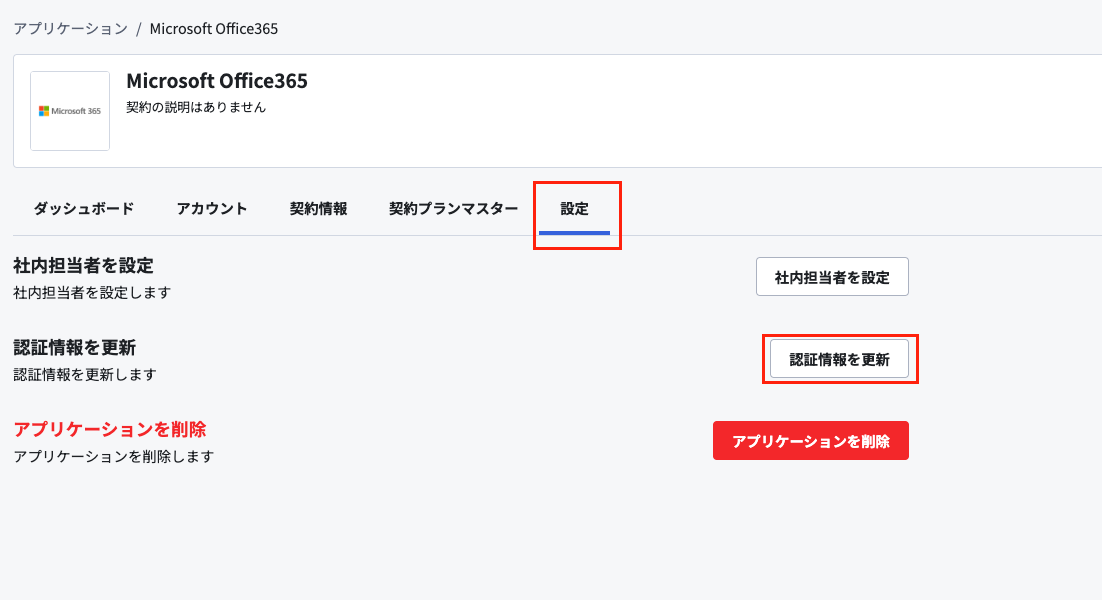This screenshot has height=600, width=1102.
Task: Select the 契約プランマスター tab
Action: point(453,209)
